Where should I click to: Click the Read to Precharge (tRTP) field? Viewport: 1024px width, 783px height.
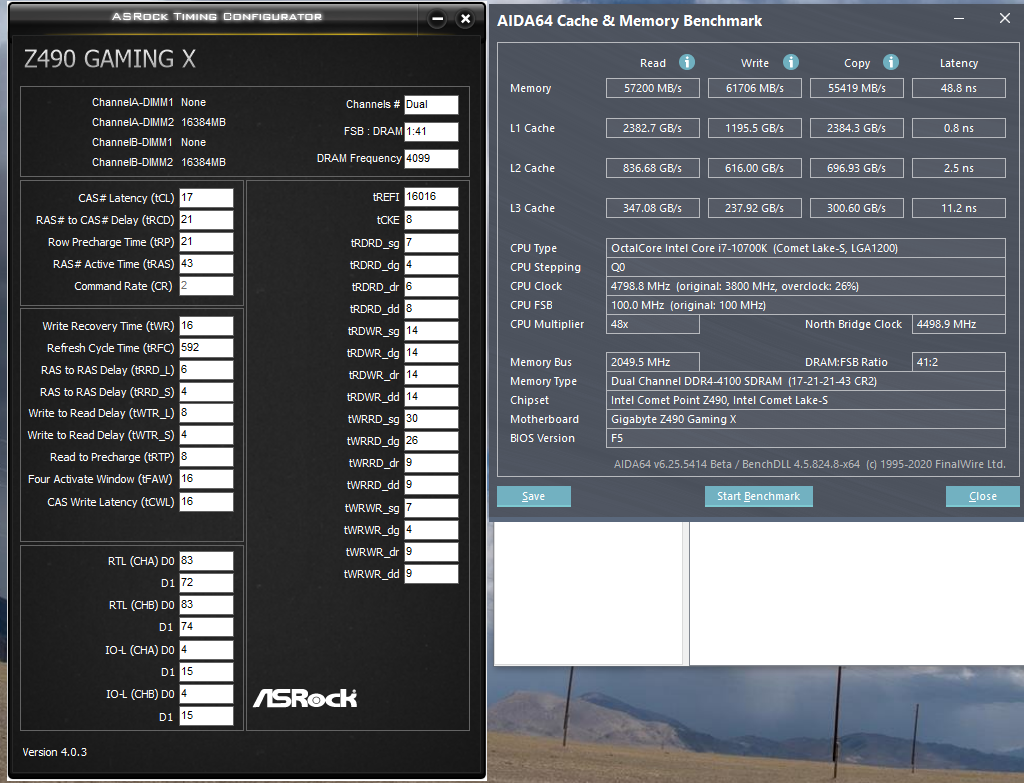pyautogui.click(x=206, y=457)
